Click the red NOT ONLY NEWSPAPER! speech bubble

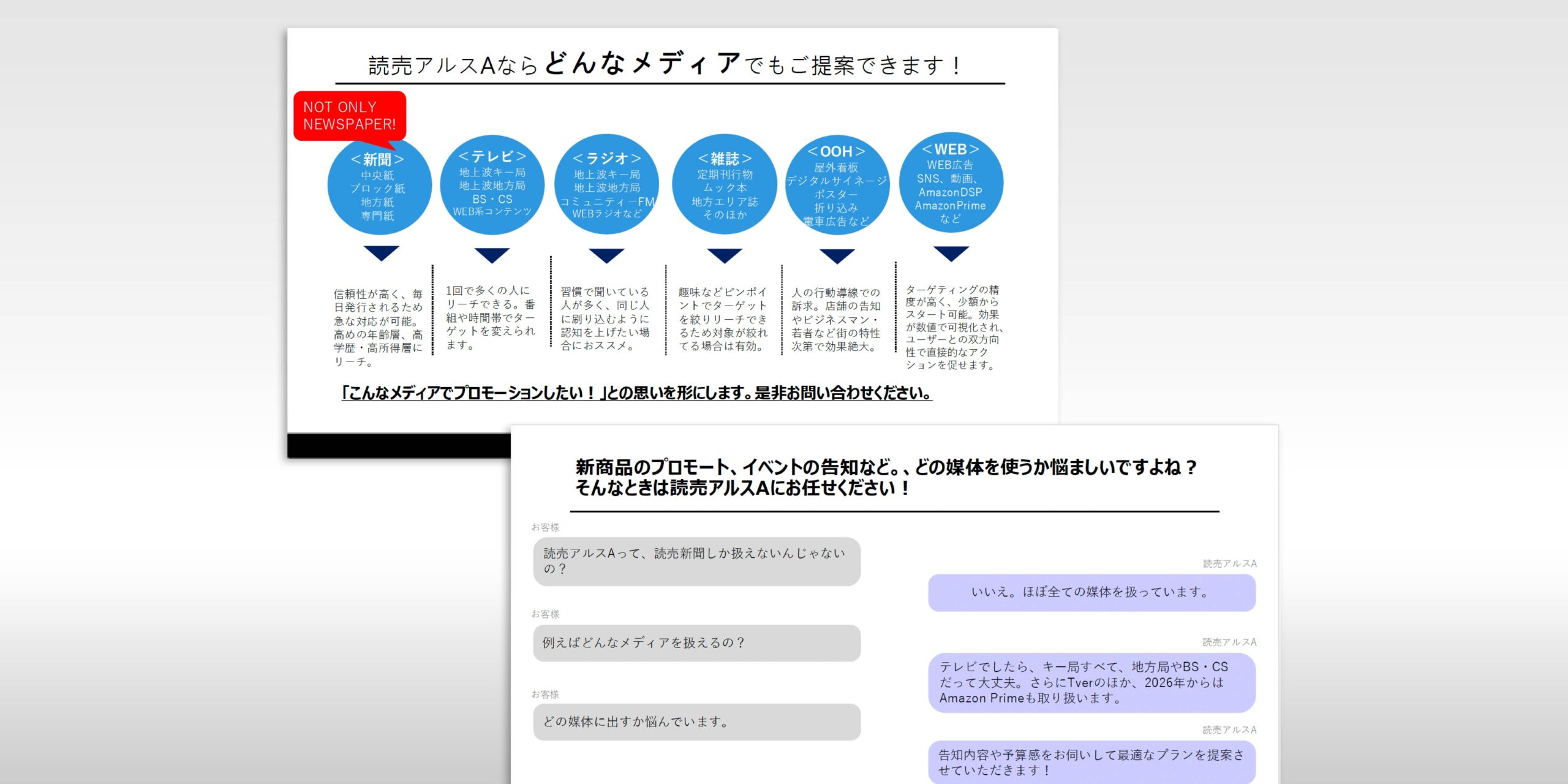tap(349, 116)
